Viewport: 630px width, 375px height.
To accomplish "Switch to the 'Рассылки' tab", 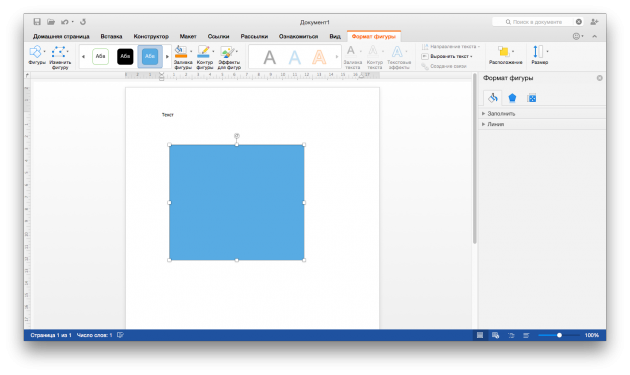I will click(254, 36).
